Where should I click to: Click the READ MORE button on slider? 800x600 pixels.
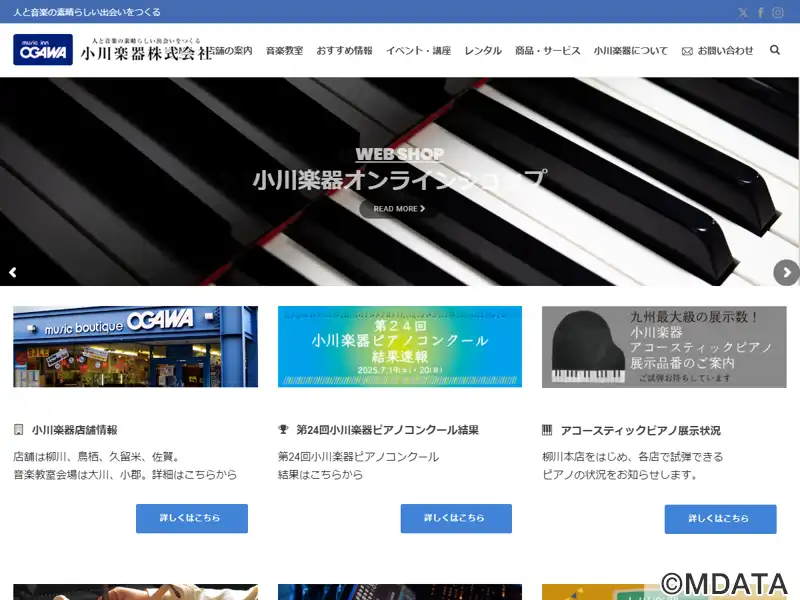click(399, 209)
